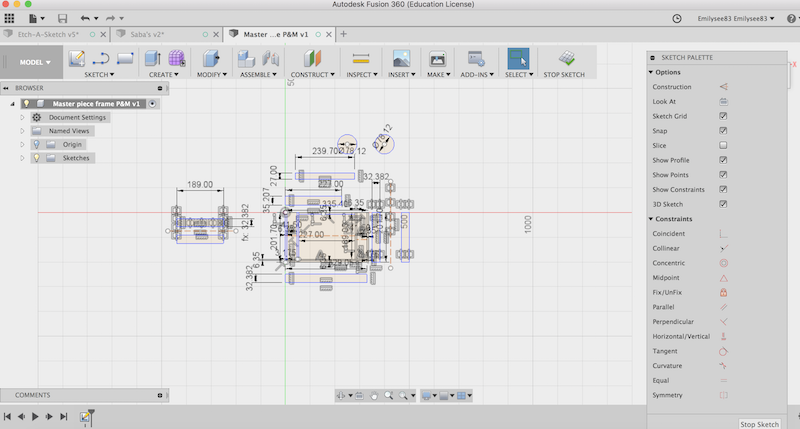The width and height of the screenshot is (800, 429).
Task: Click the New Component assemble icon
Action: click(x=246, y=59)
